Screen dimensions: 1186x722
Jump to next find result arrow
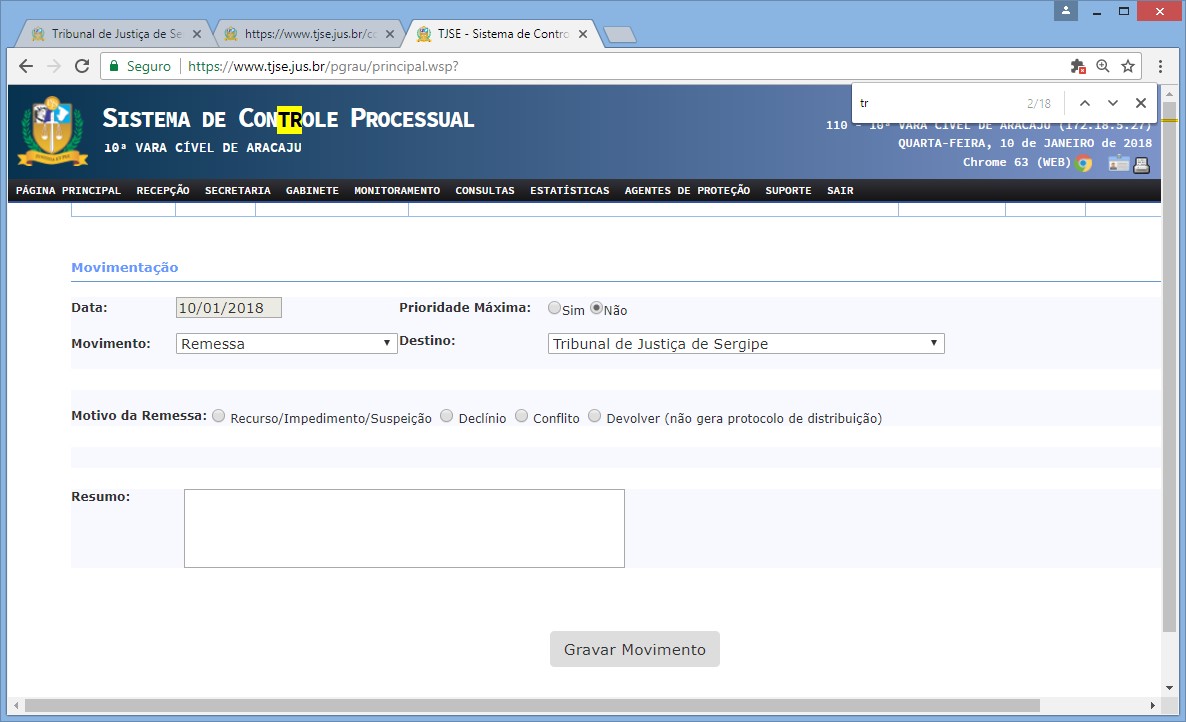click(1113, 103)
